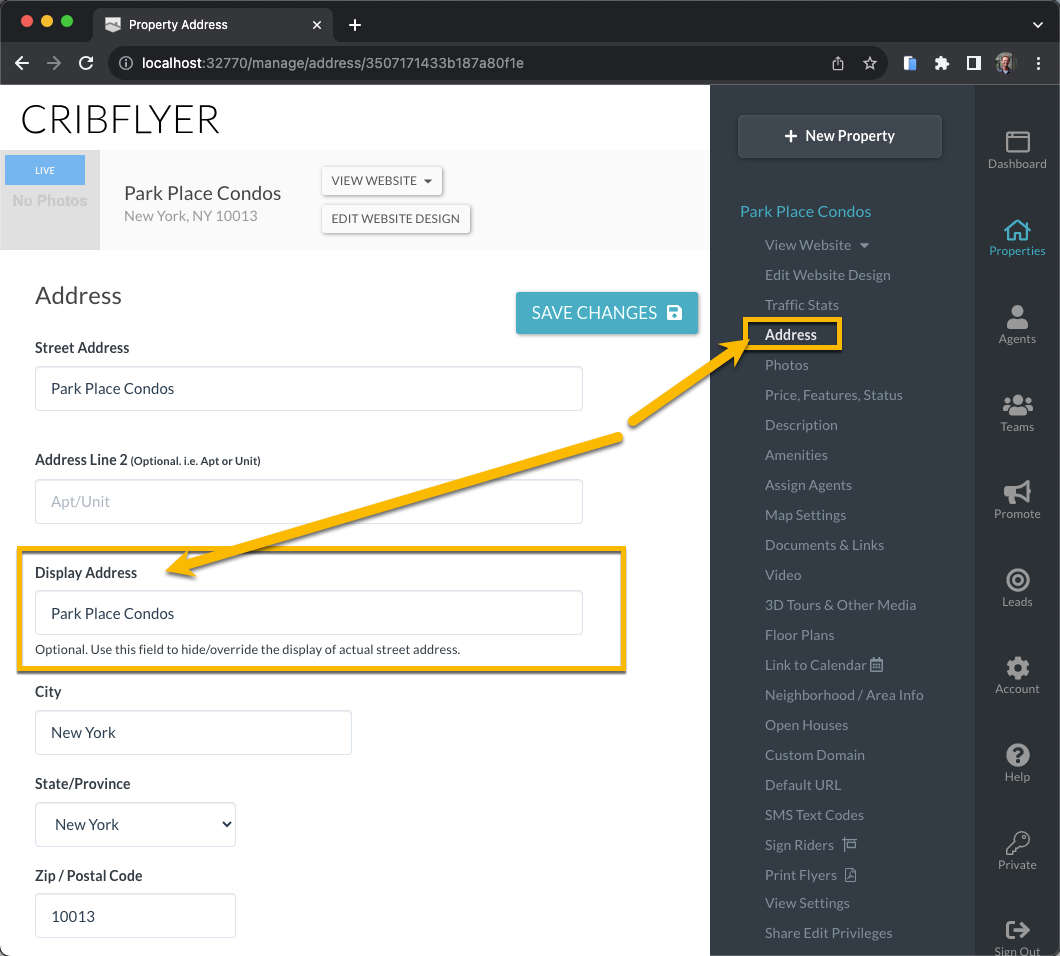The width and height of the screenshot is (1060, 956).
Task: Click the New Property button
Action: tap(839, 136)
